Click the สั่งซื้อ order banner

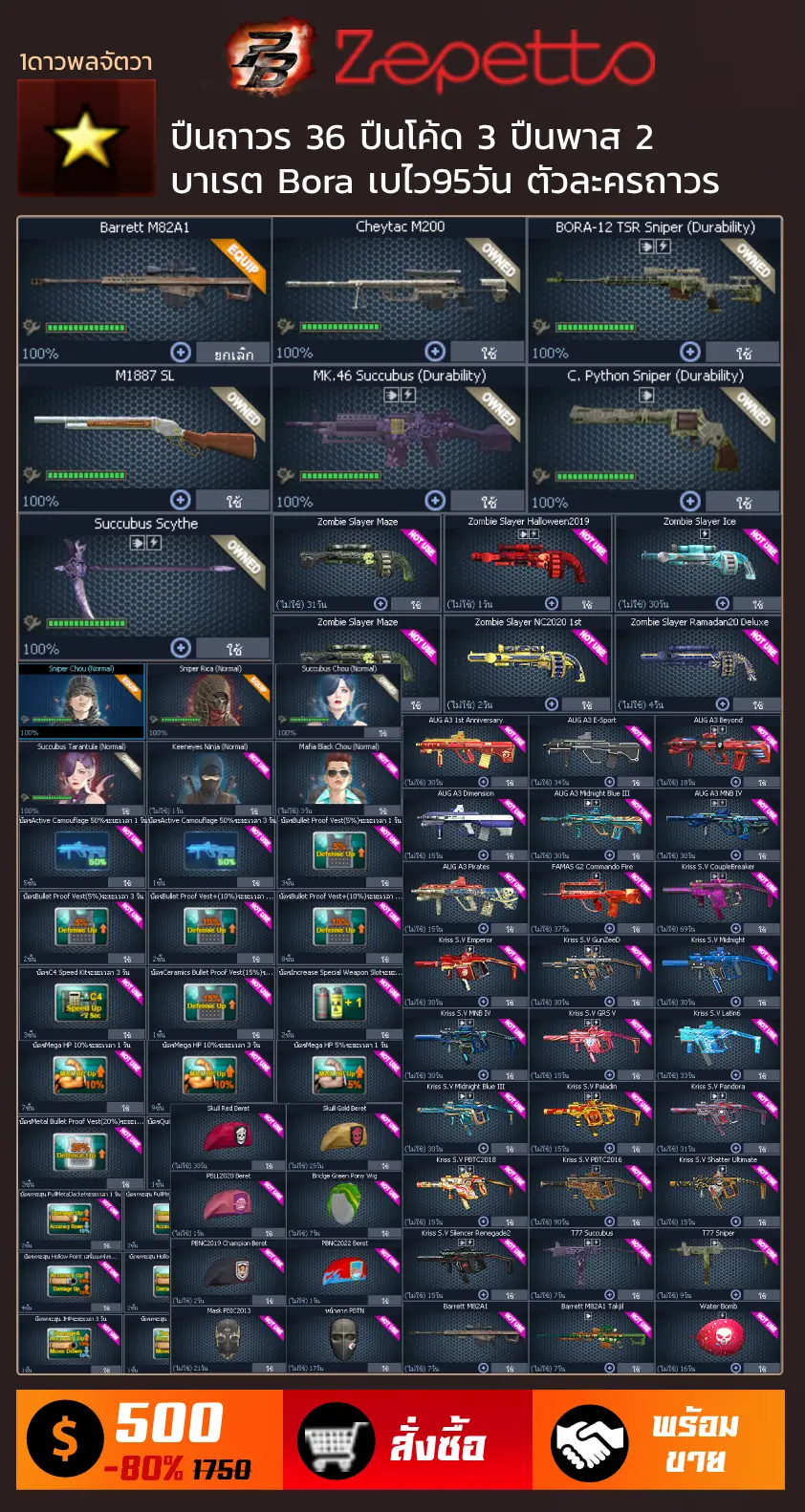click(408, 1440)
